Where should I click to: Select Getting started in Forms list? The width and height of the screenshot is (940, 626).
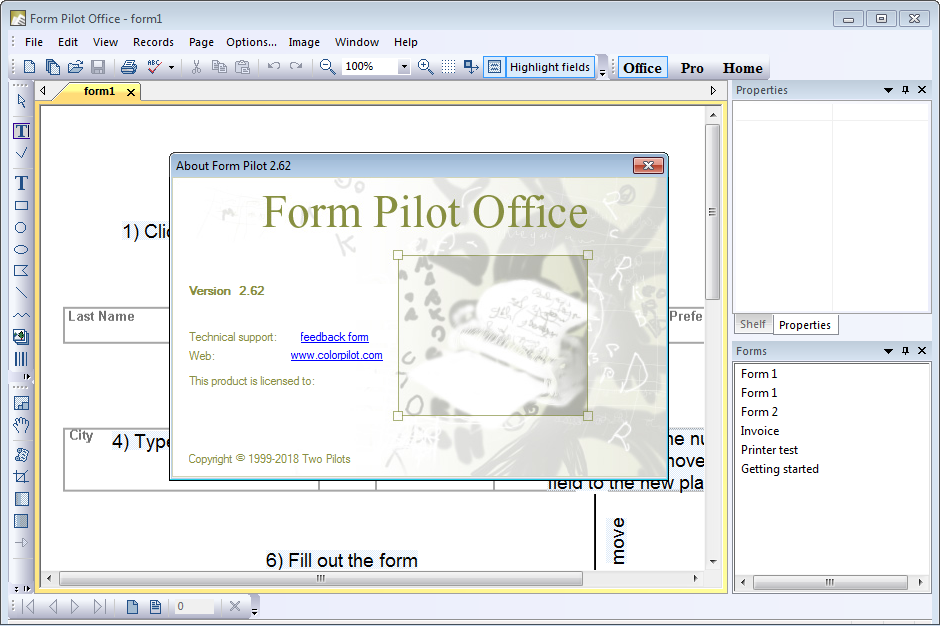[x=779, y=469]
